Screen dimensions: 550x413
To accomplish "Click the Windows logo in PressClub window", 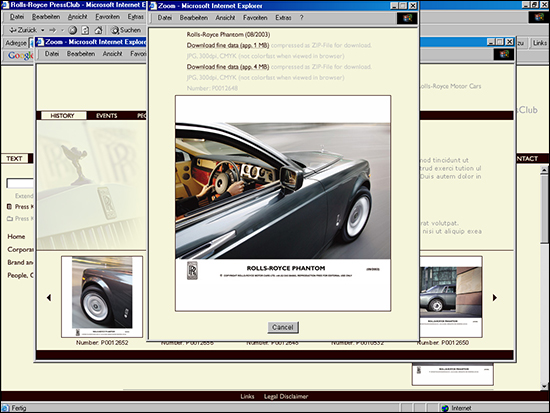I will (x=539, y=17).
